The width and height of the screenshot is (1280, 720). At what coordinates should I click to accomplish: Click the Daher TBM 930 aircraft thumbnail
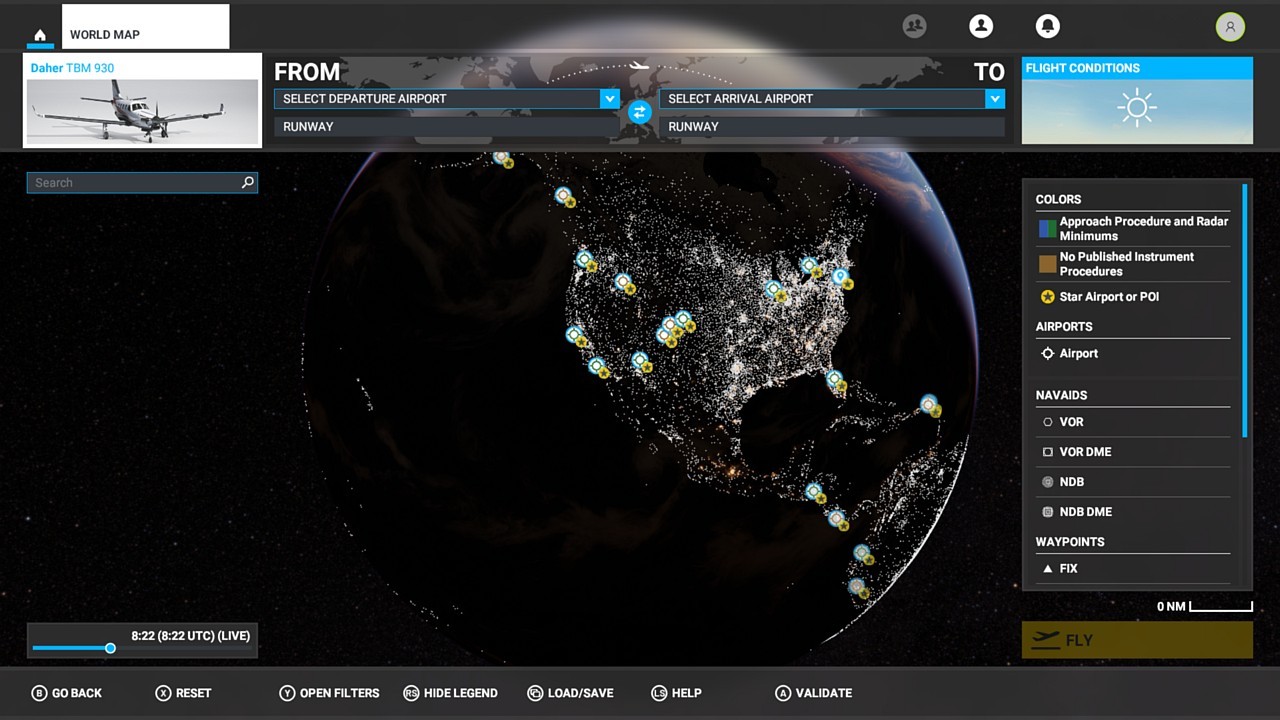[142, 111]
